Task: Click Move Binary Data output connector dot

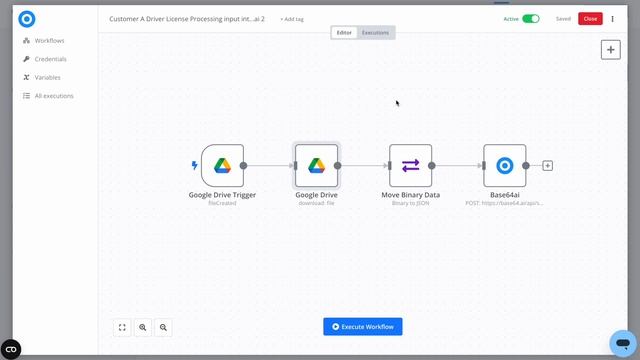Action: click(x=432, y=166)
